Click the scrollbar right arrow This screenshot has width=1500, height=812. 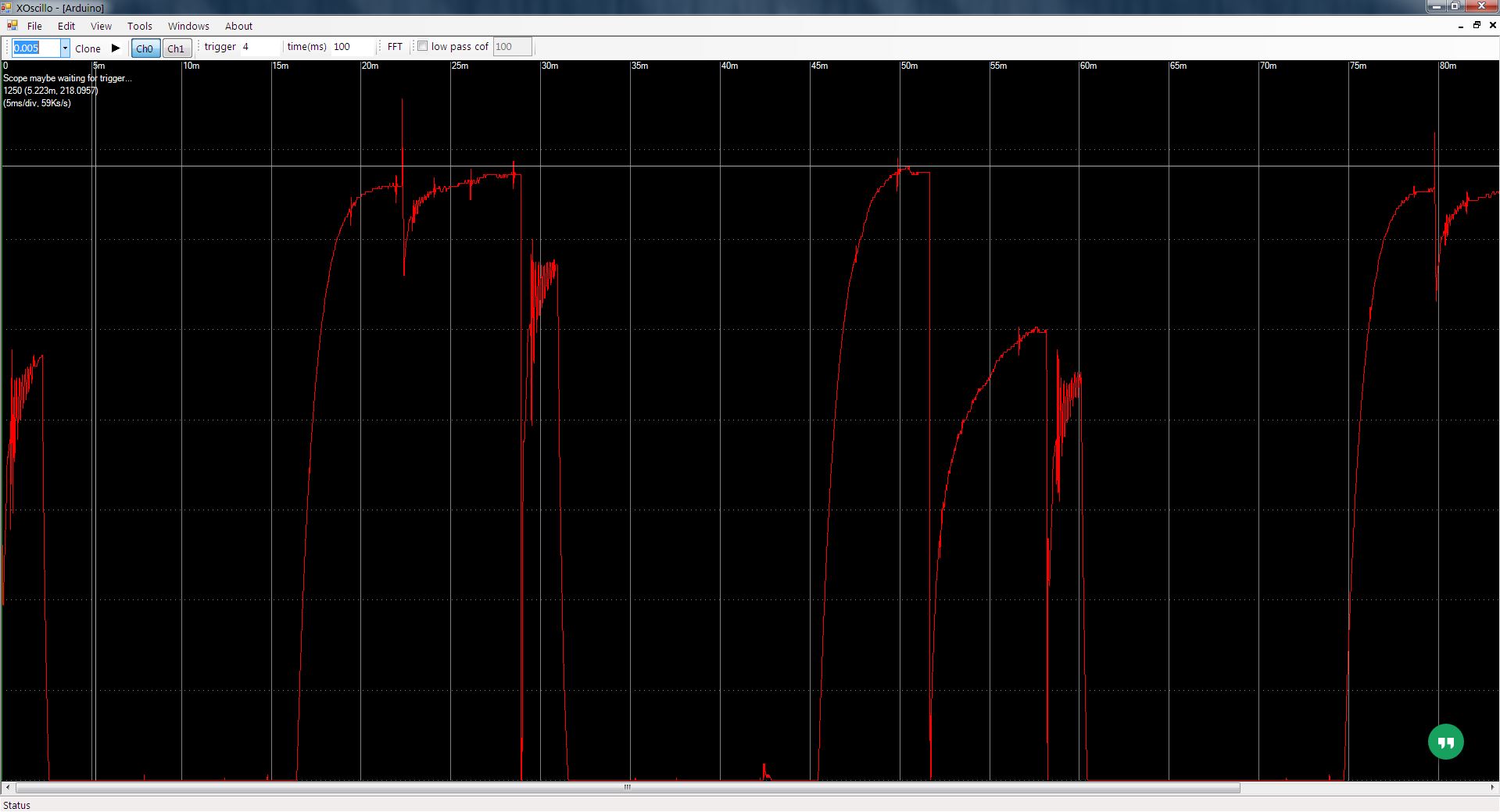[1492, 787]
